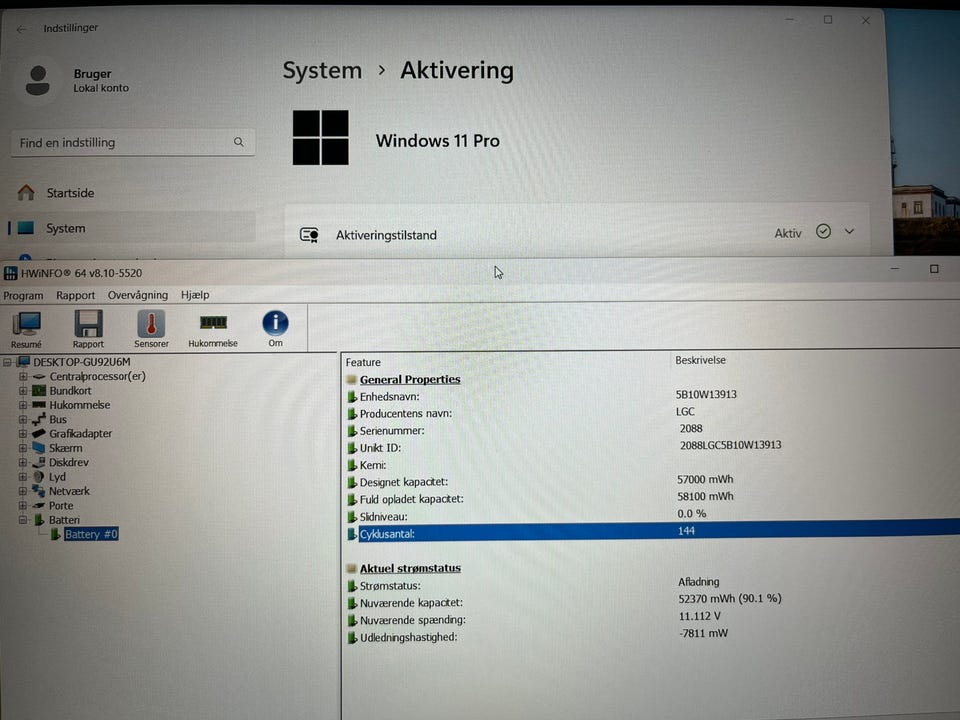Expand the Bus tree node
The height and width of the screenshot is (720, 960).
click(23, 419)
